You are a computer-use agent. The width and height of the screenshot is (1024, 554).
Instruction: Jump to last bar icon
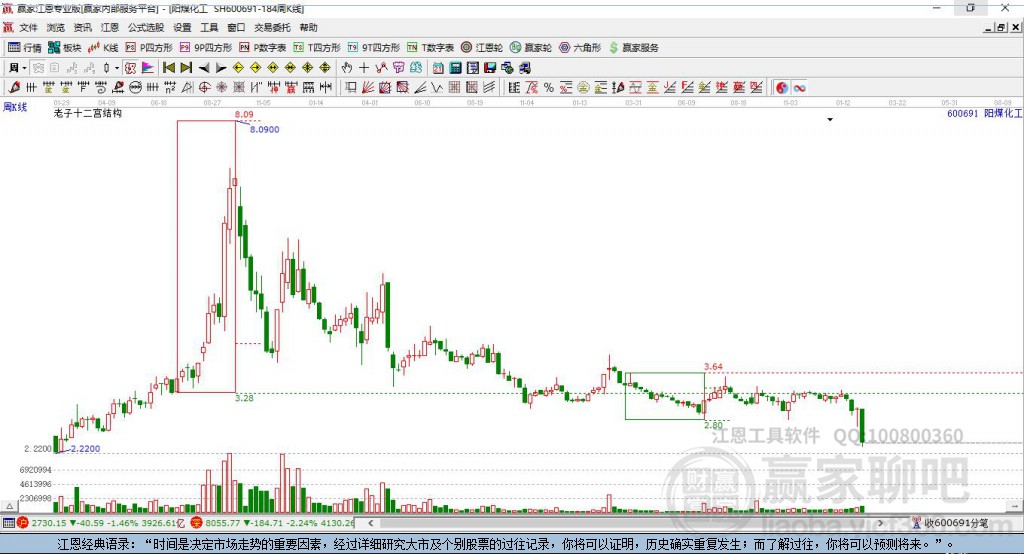(x=186, y=68)
